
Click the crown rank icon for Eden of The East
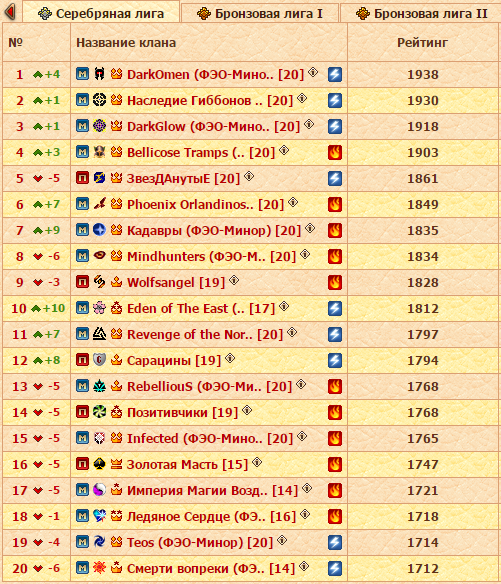coord(117,308)
